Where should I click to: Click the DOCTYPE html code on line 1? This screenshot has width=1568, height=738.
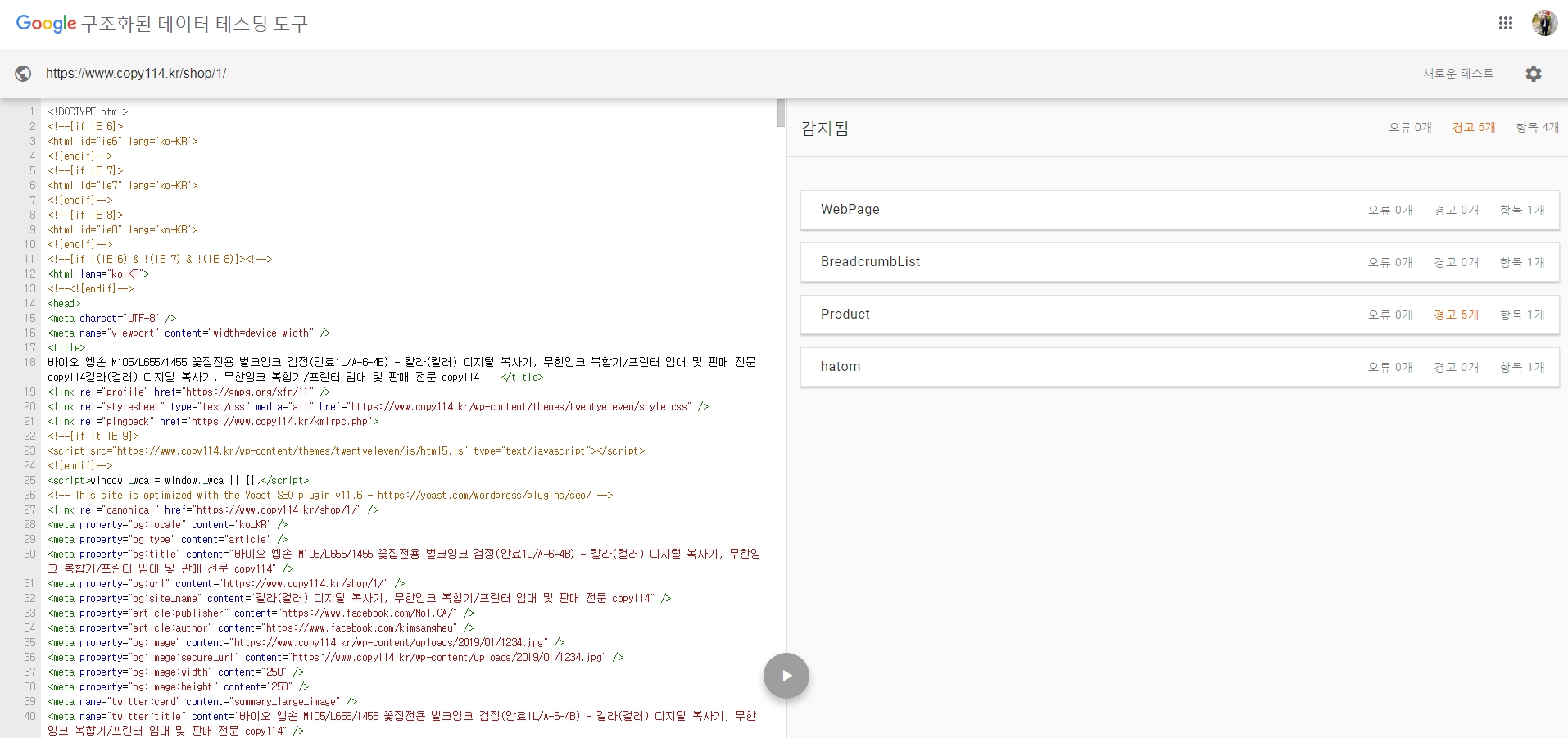pos(88,111)
